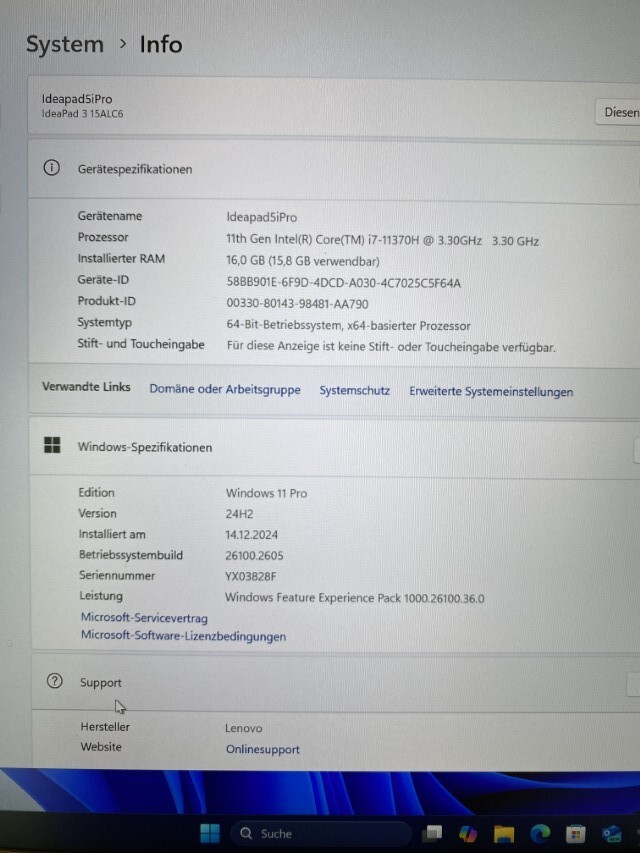The width and height of the screenshot is (640, 853).
Task: Click the Diesen PC rename button
Action: tap(620, 112)
